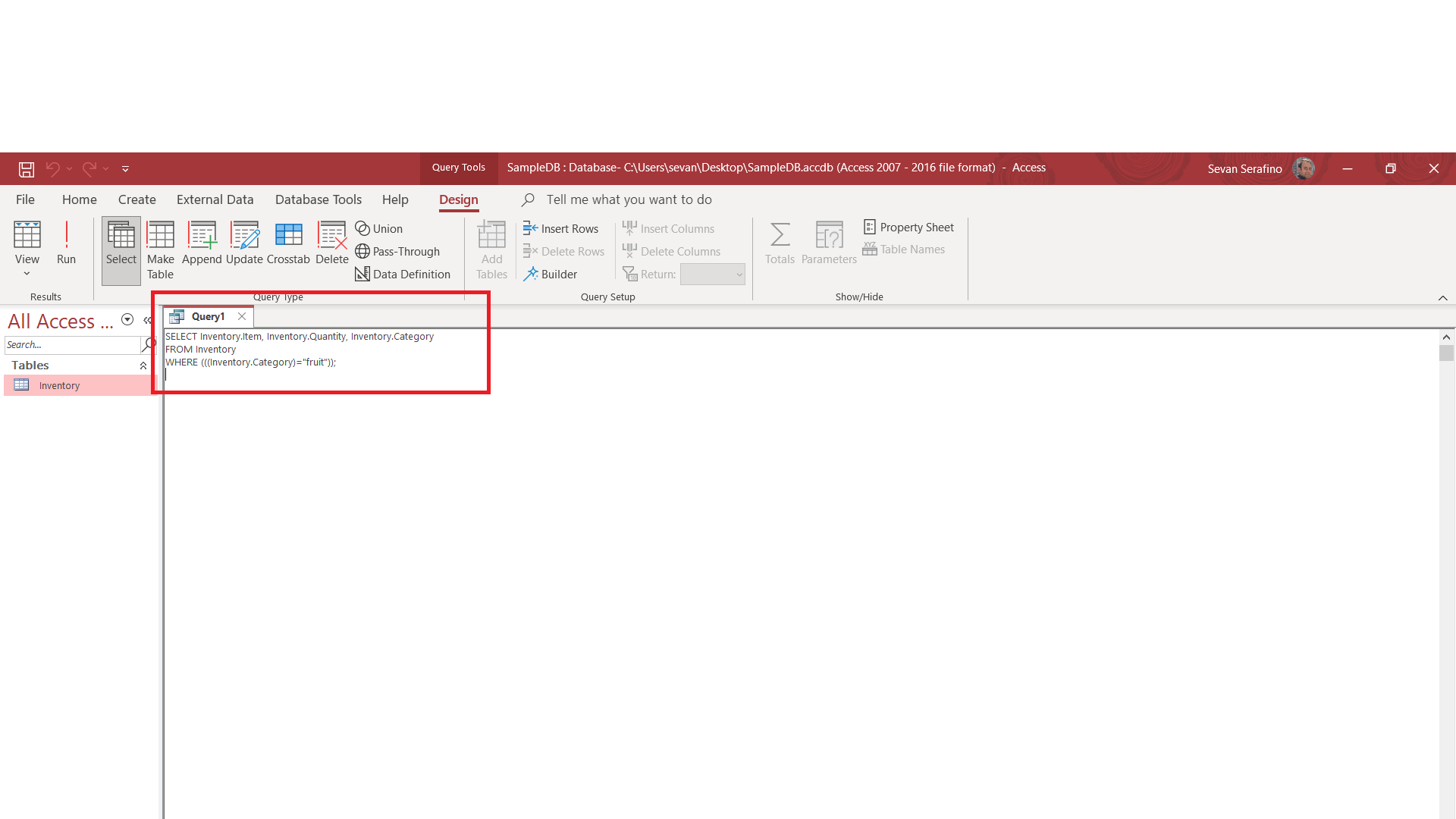Choose the Append query type
The image size is (1456, 819).
[202, 243]
